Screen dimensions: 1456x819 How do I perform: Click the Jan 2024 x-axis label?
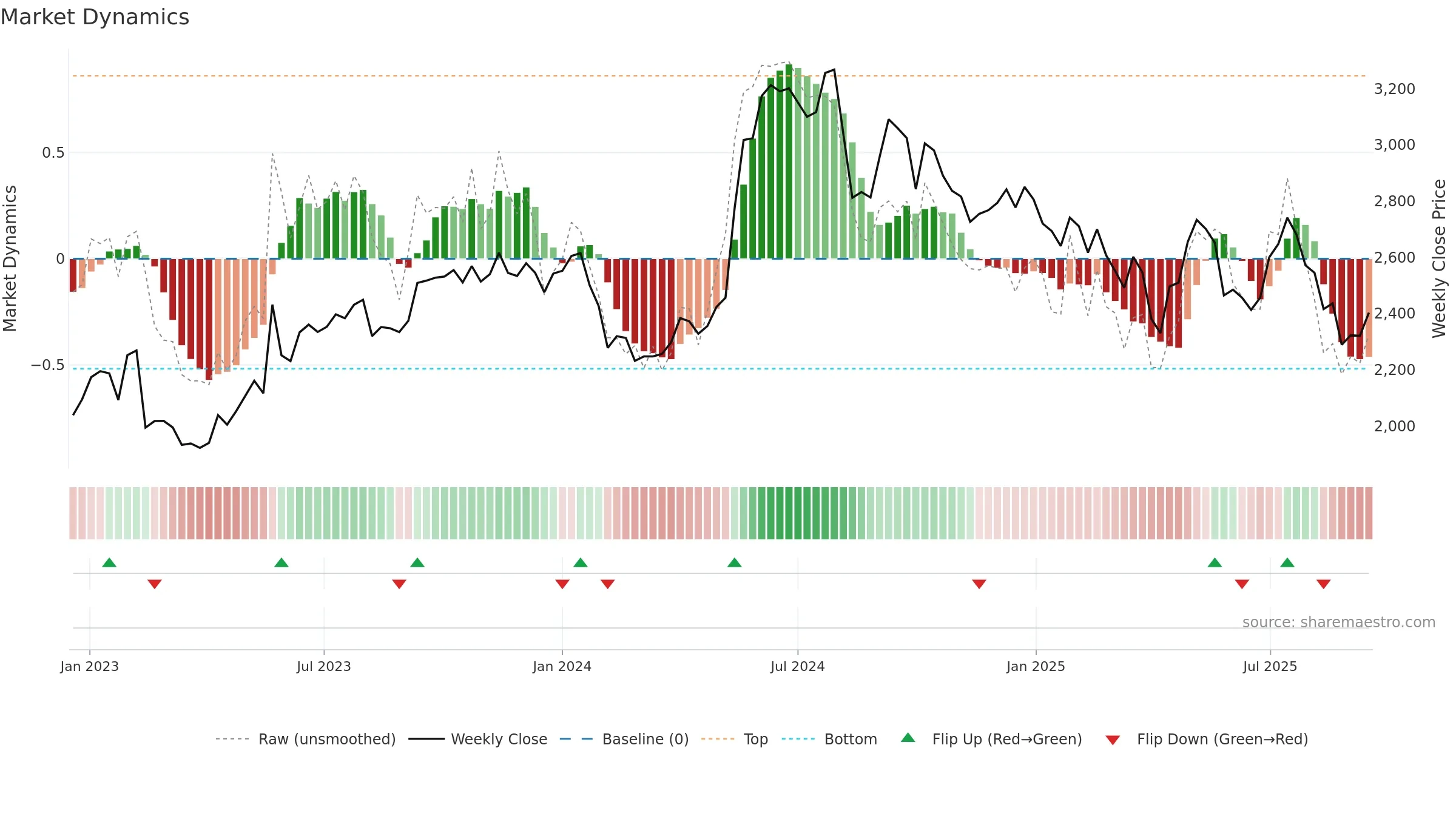click(562, 666)
